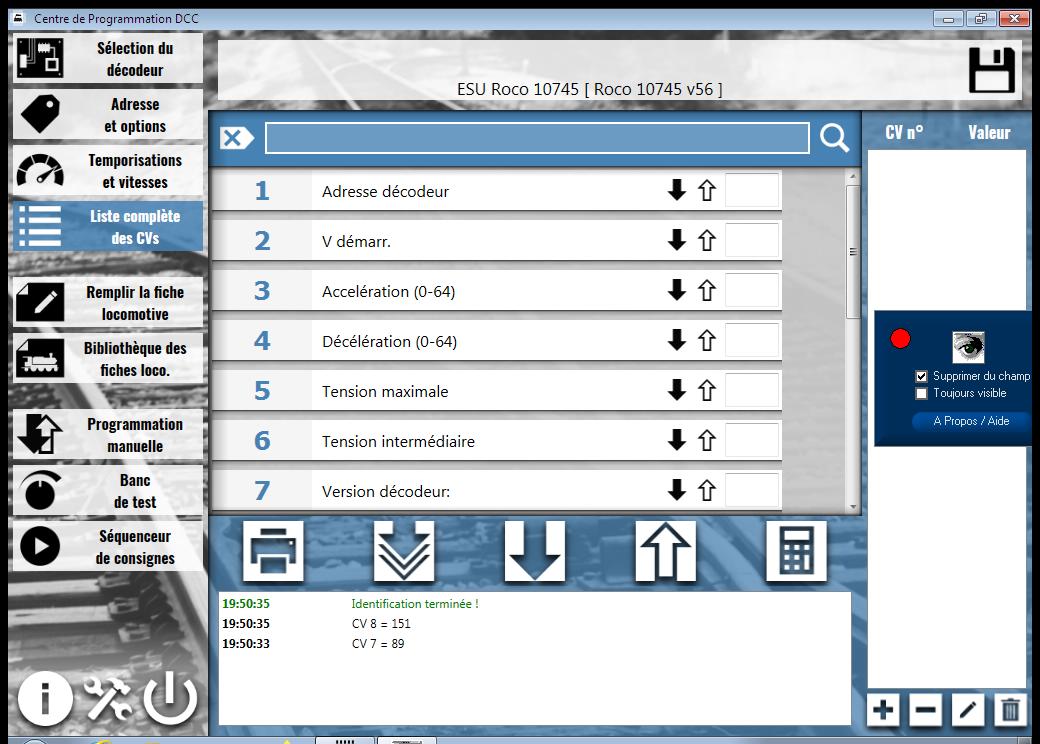The height and width of the screenshot is (744, 1040).
Task: Click the power quit icon
Action: point(170,698)
